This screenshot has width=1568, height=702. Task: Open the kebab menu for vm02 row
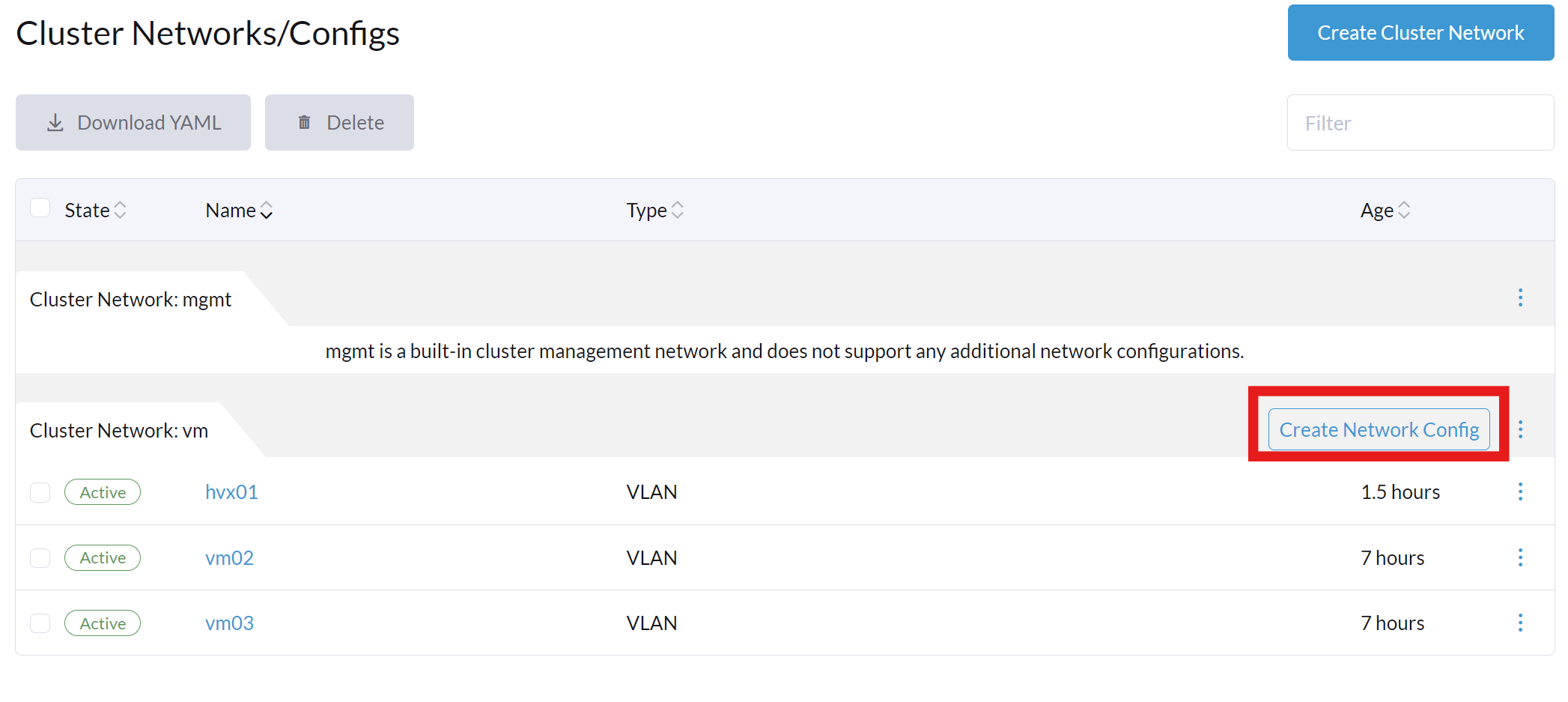pyautogui.click(x=1520, y=557)
